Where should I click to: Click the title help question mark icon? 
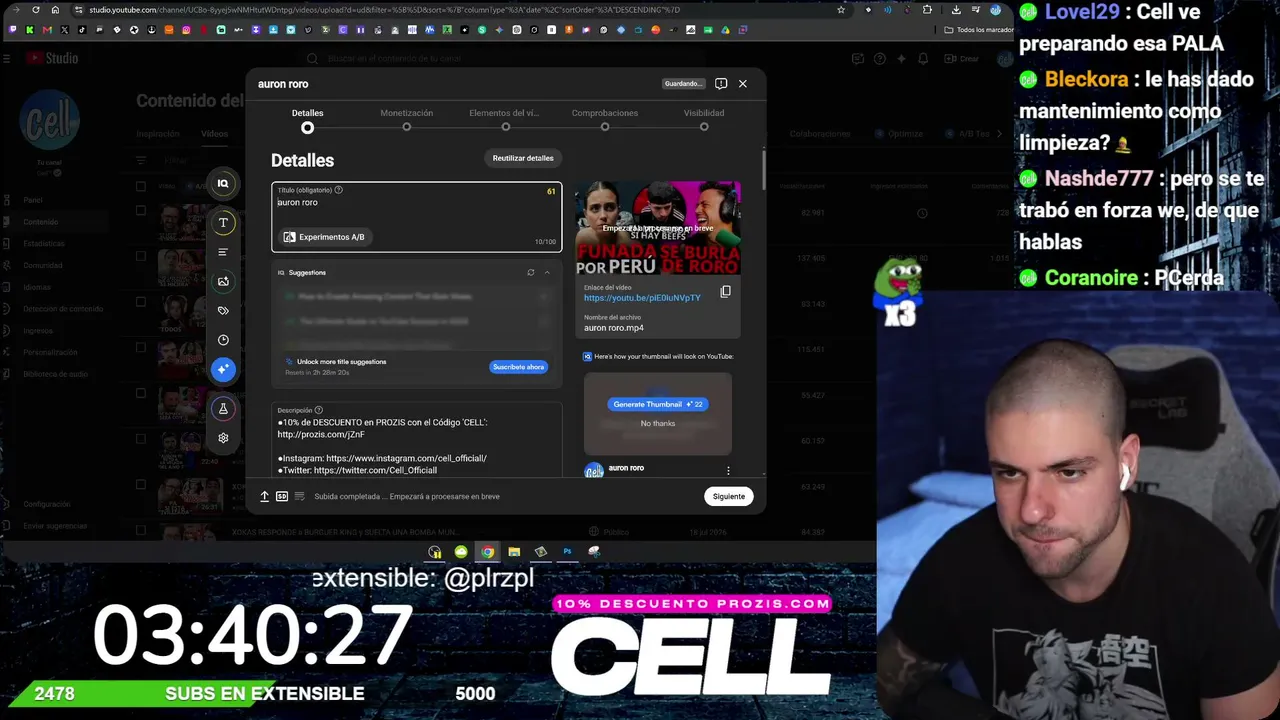(338, 190)
